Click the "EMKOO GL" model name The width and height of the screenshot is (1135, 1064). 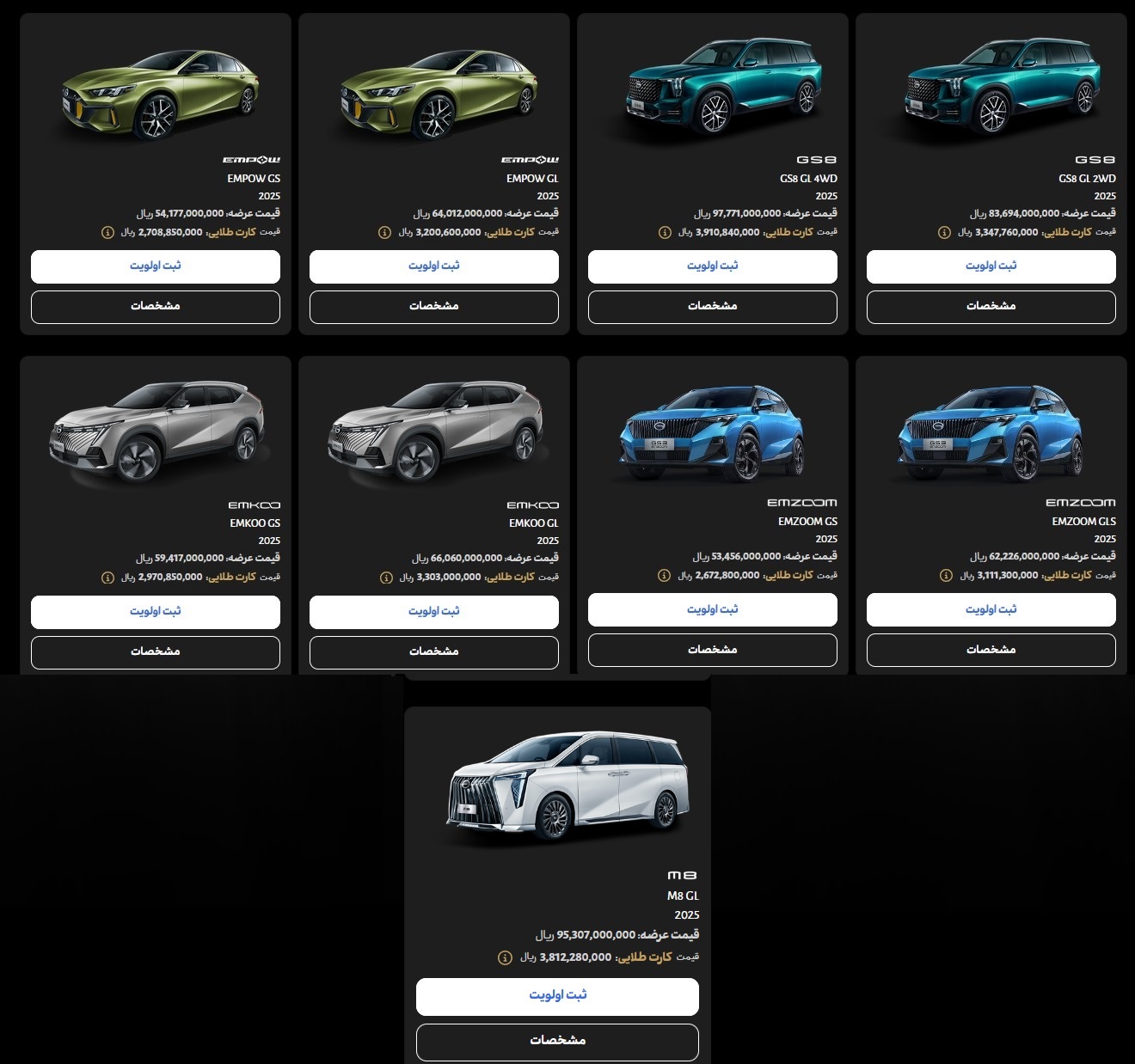pos(533,523)
